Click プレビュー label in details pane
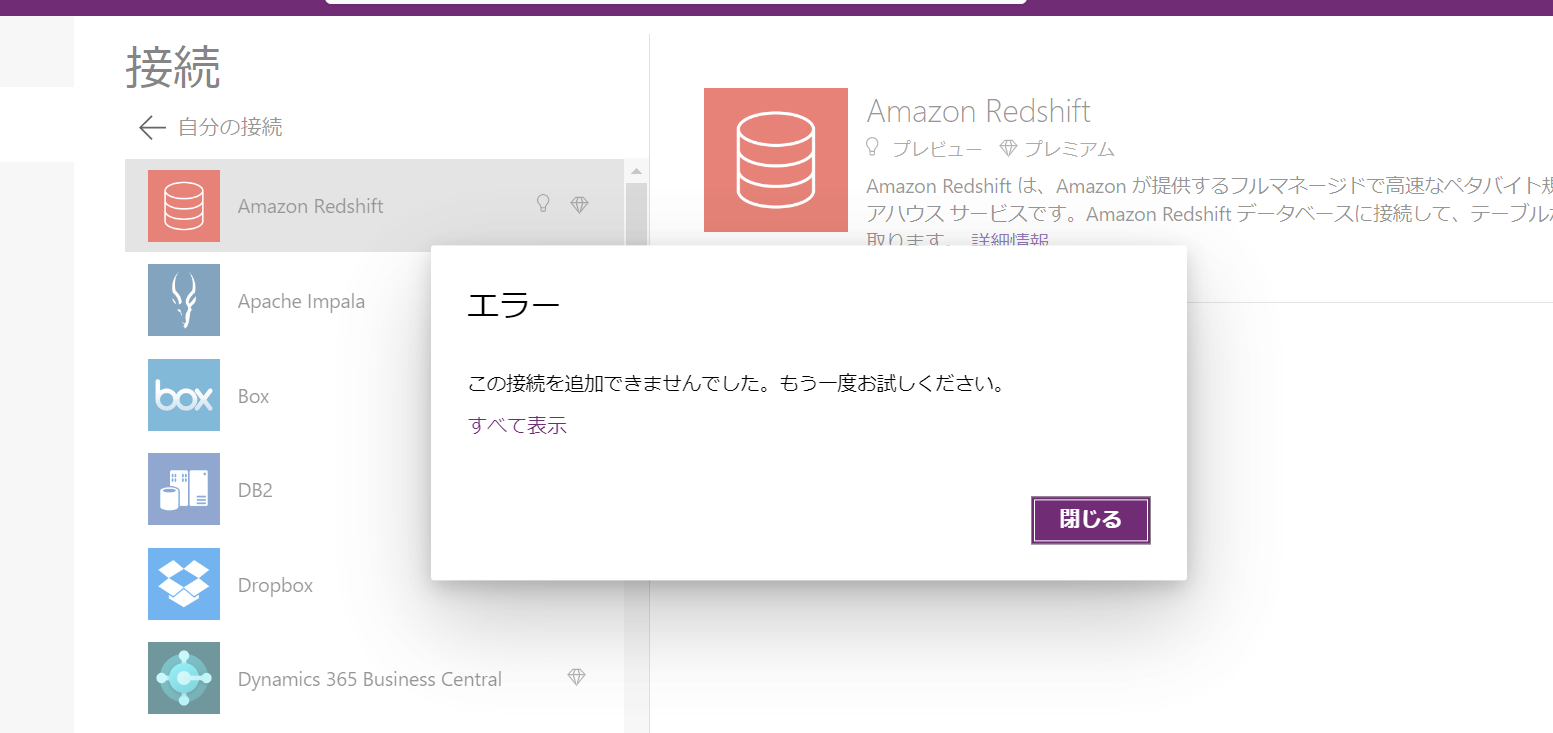The image size is (1553, 733). [937, 149]
